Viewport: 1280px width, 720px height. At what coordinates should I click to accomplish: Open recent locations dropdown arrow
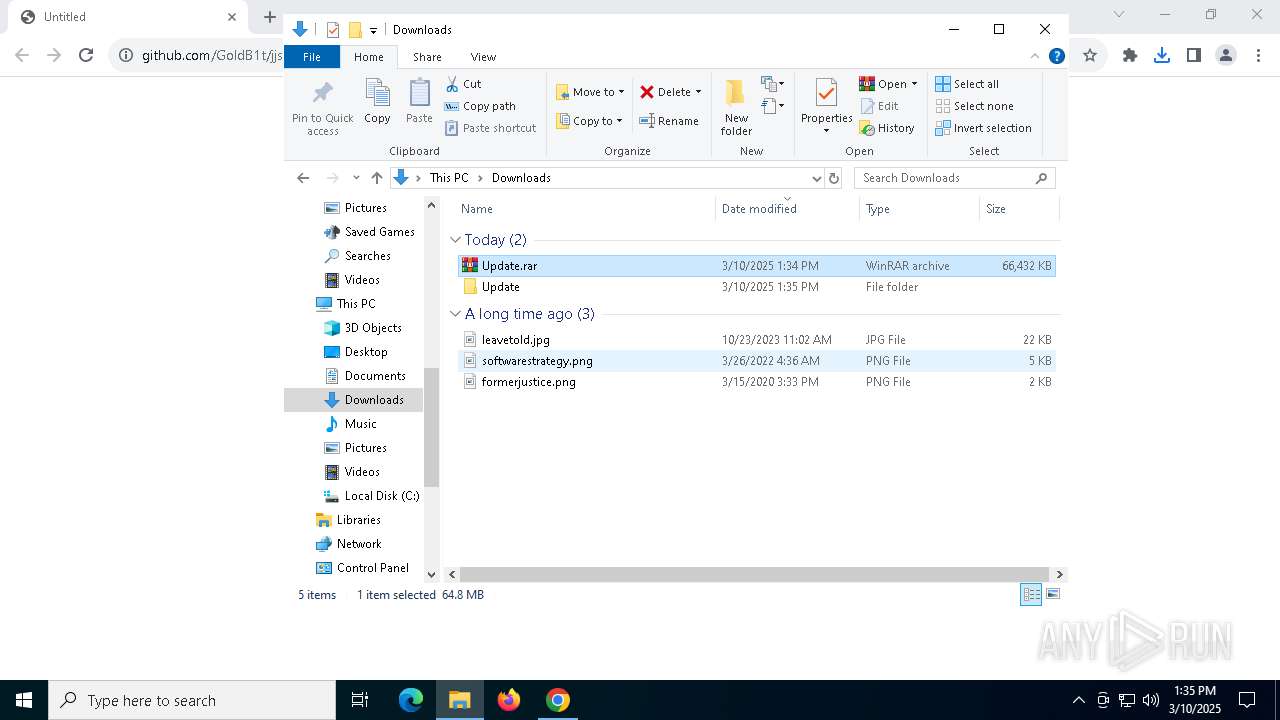[356, 178]
